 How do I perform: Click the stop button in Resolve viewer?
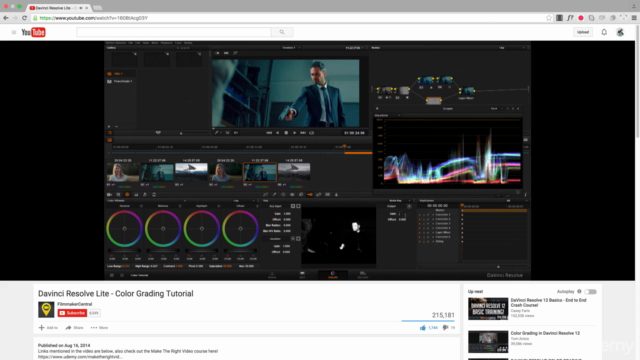click(x=286, y=133)
